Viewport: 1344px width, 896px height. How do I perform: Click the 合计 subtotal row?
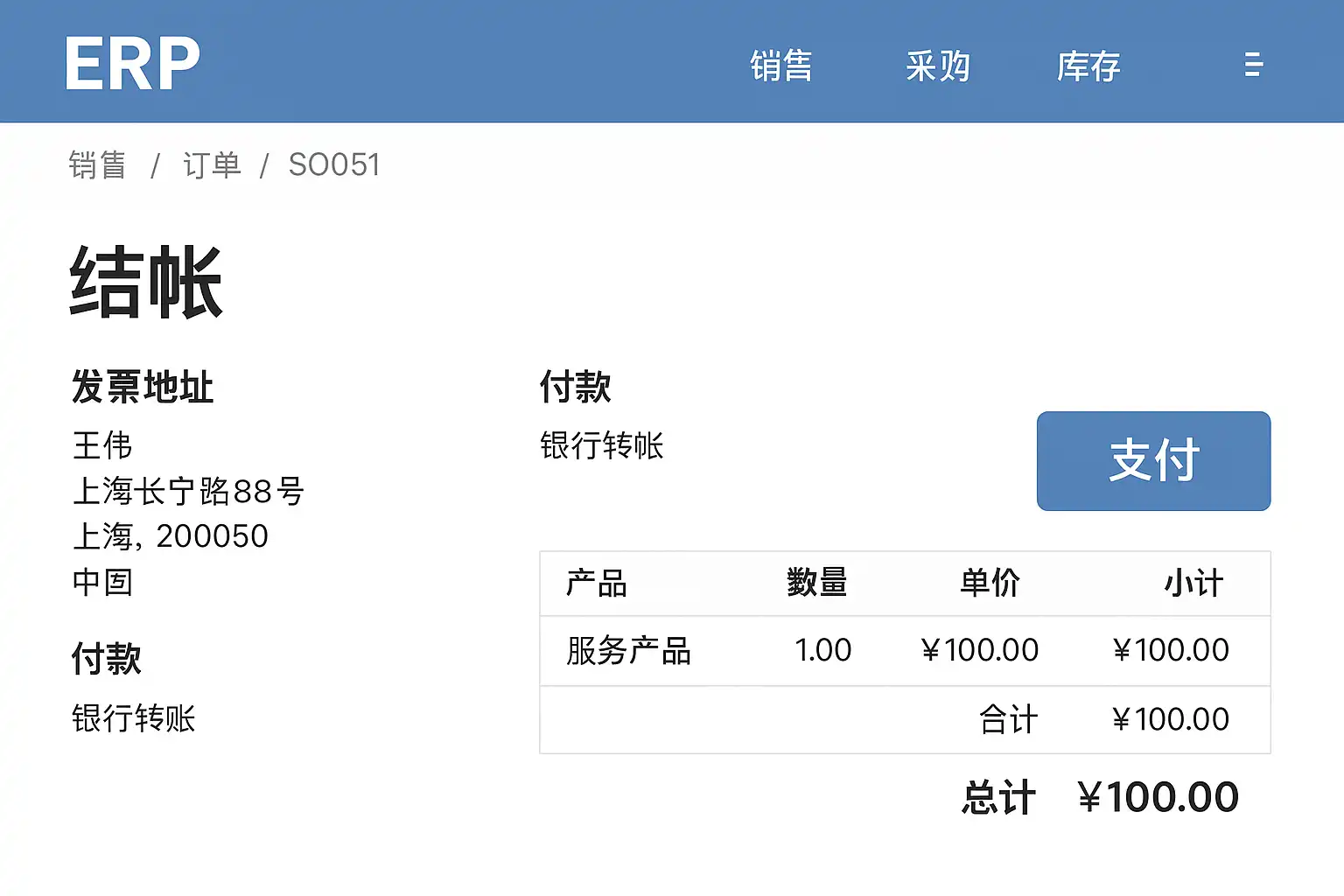pos(1008,720)
